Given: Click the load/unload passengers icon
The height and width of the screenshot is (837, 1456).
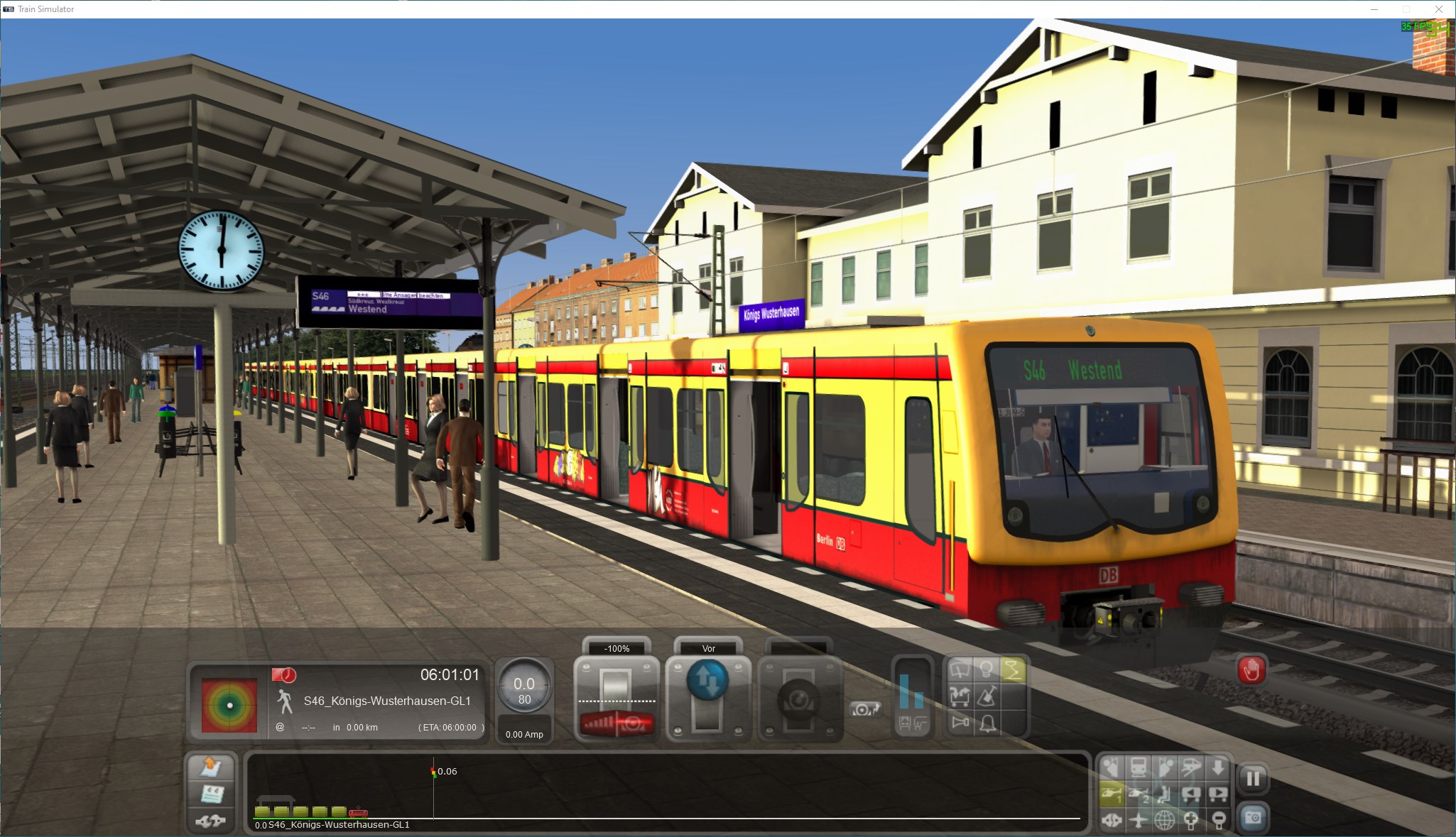Looking at the screenshot, I should coord(960,696).
